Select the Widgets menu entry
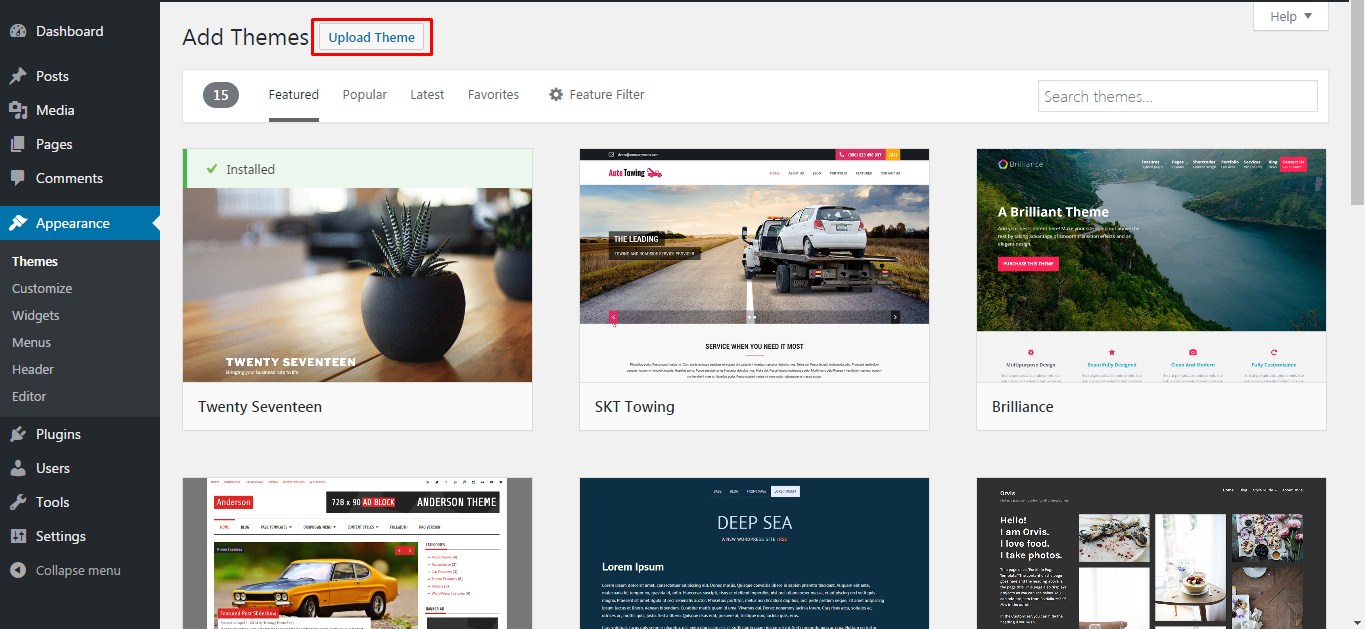1365x629 pixels. pyautogui.click(x=36, y=315)
